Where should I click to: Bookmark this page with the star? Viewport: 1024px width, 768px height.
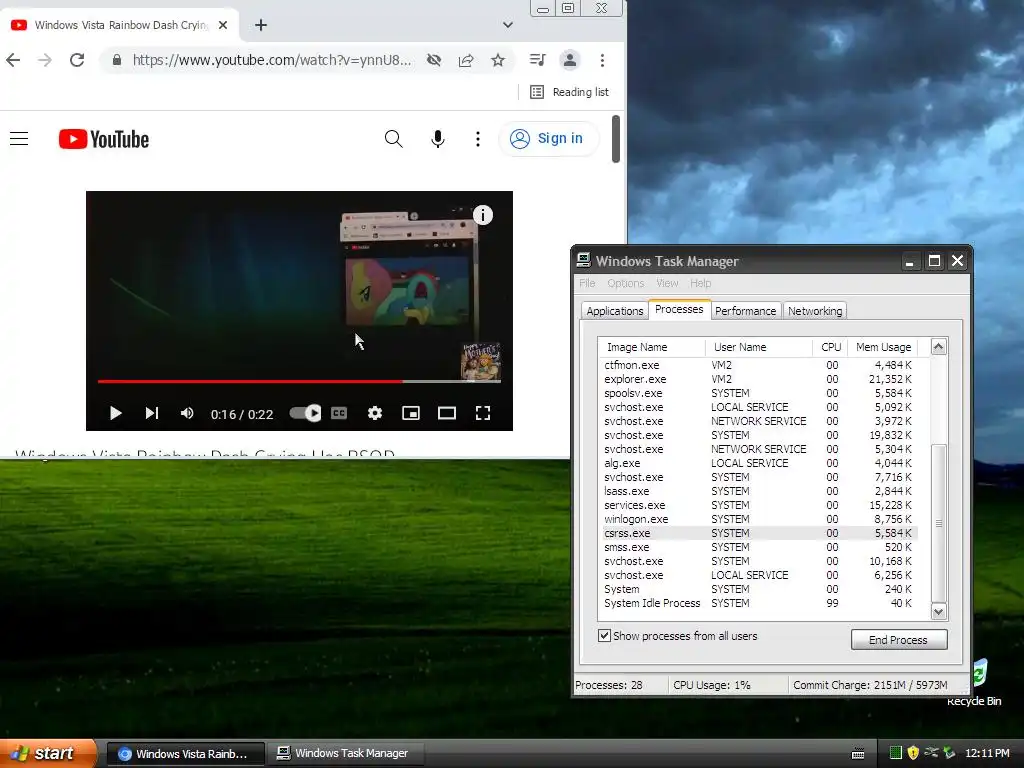[x=498, y=60]
